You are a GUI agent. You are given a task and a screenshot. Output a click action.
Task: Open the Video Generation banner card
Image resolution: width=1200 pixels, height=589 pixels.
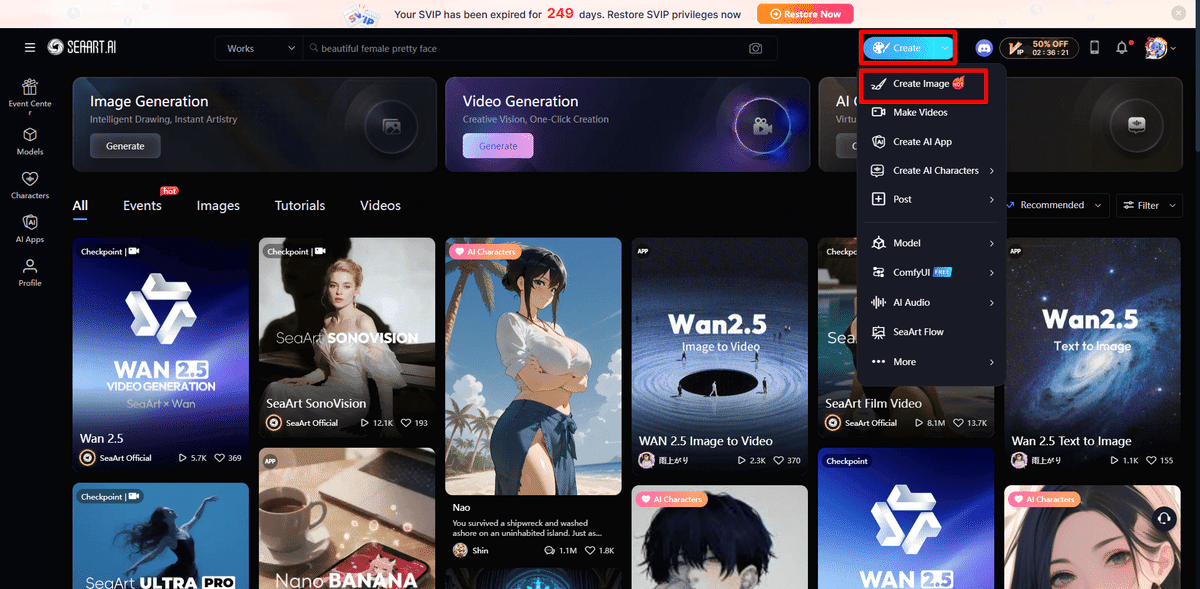(626, 124)
